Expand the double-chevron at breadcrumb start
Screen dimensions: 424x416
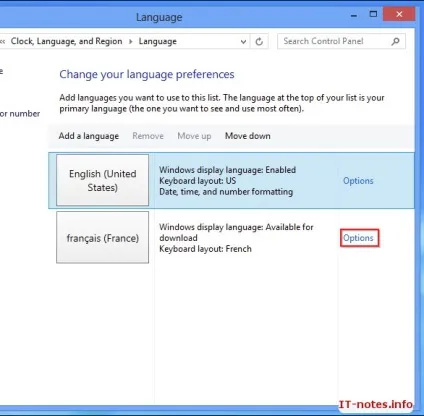click(x=3, y=41)
